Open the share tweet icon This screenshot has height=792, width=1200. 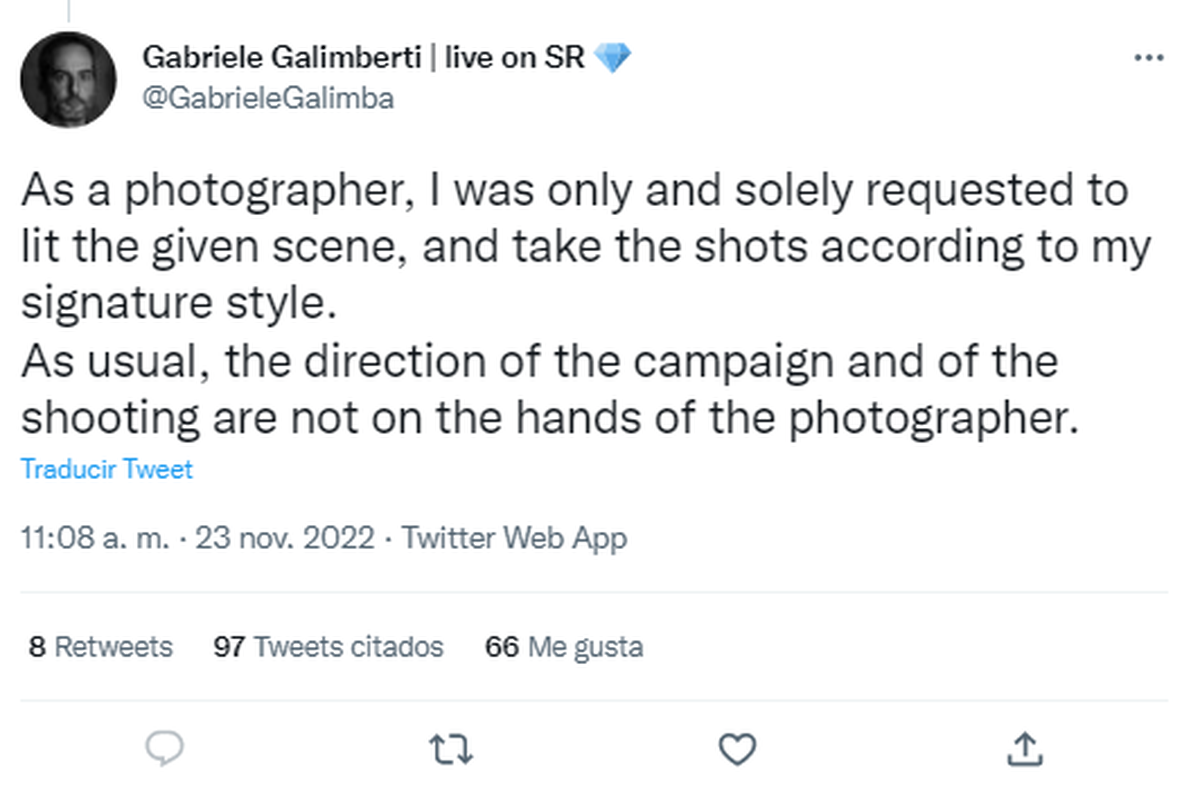1025,747
